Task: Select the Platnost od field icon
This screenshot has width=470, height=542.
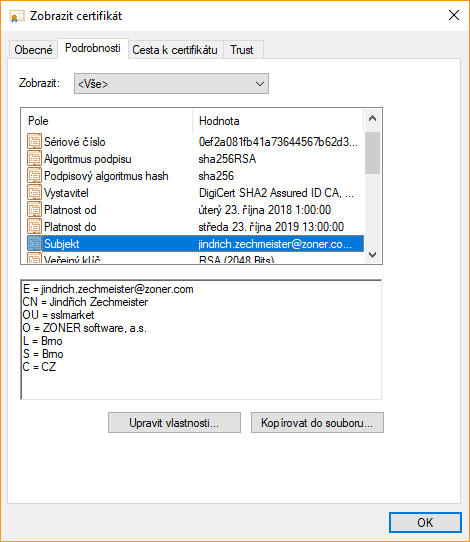Action: click(34, 209)
